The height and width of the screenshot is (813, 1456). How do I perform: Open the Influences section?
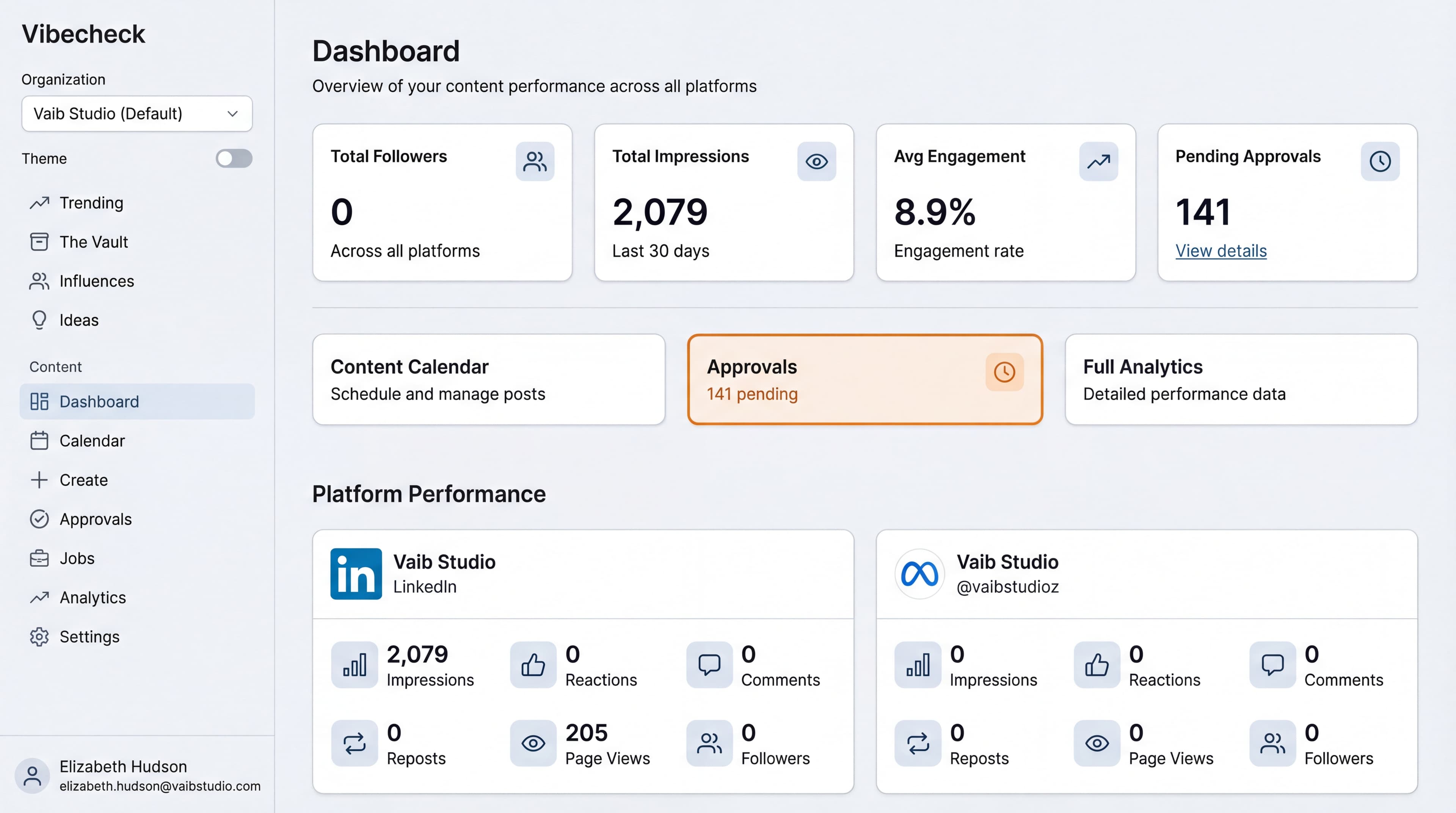point(97,281)
